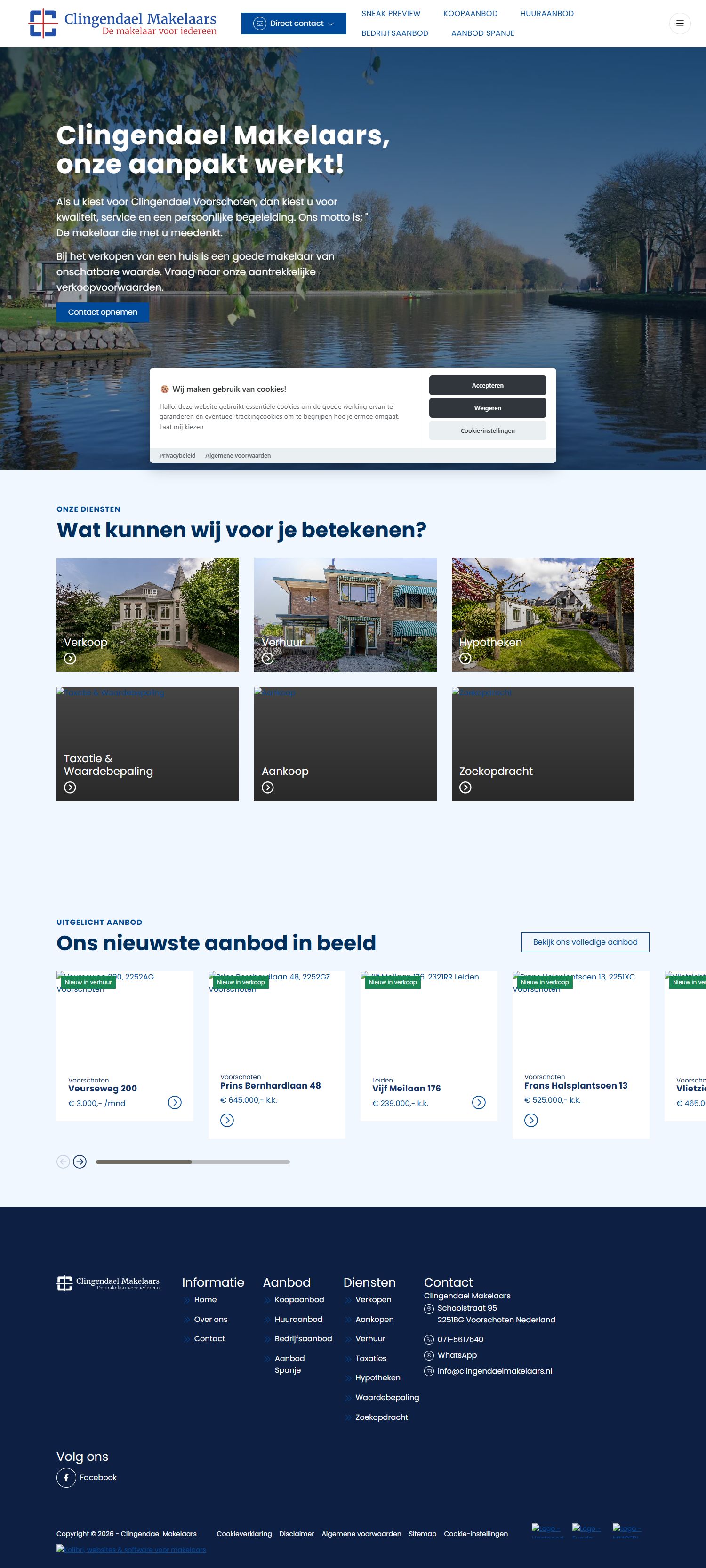Open the hamburger menu icon

(x=679, y=24)
